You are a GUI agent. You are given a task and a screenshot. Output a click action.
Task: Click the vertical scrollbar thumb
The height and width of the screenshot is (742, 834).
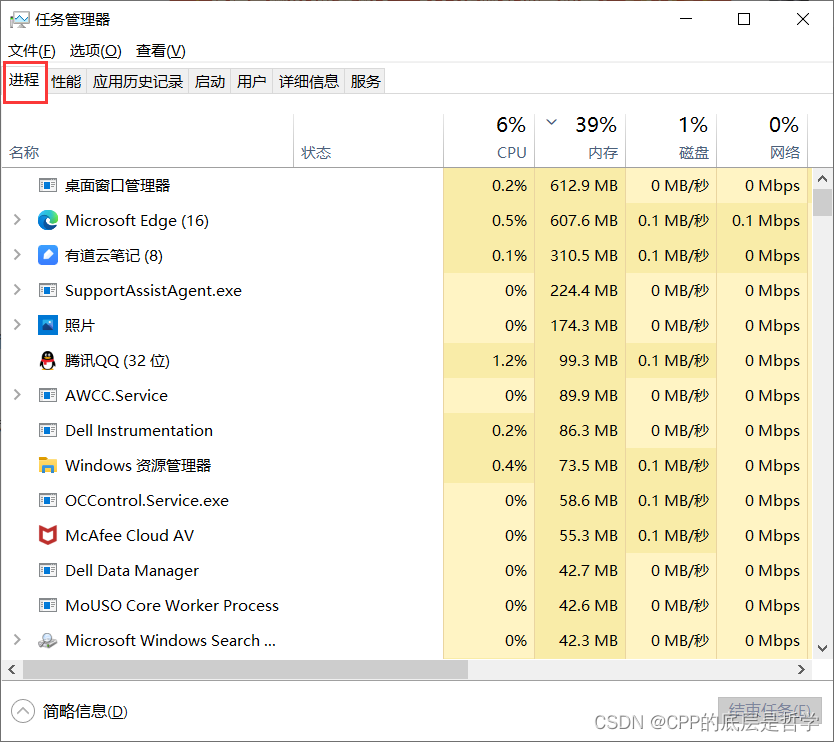(822, 202)
